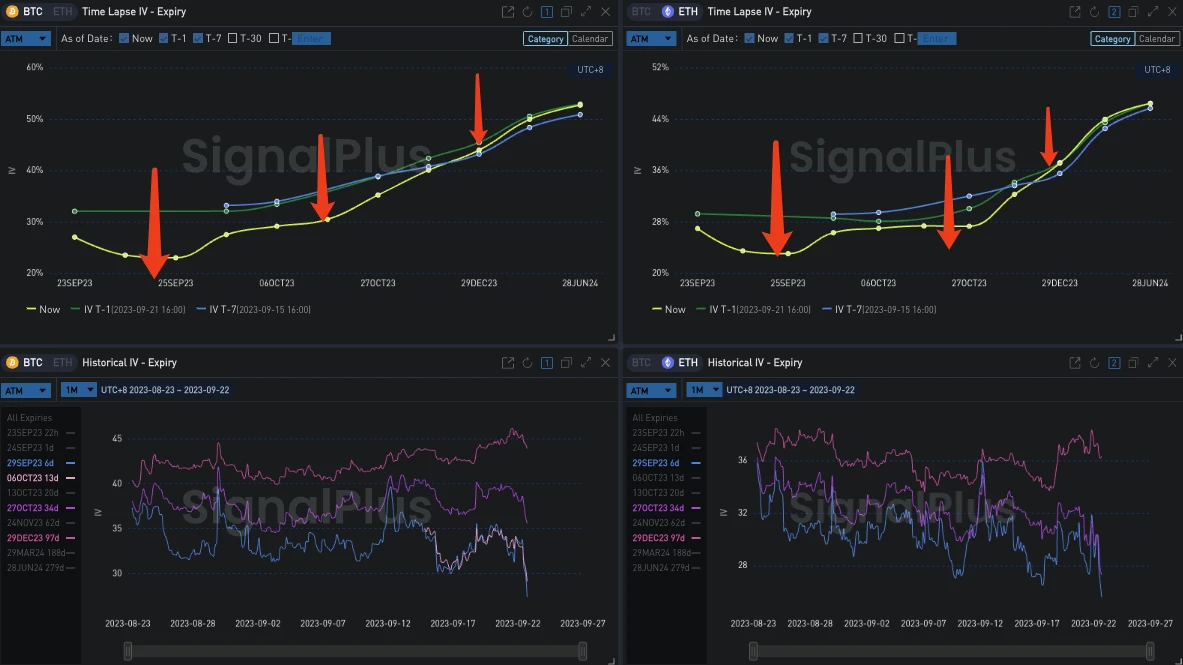Refresh the BTC Time Lapse IV panel
This screenshot has width=1183, height=665.
tap(527, 12)
